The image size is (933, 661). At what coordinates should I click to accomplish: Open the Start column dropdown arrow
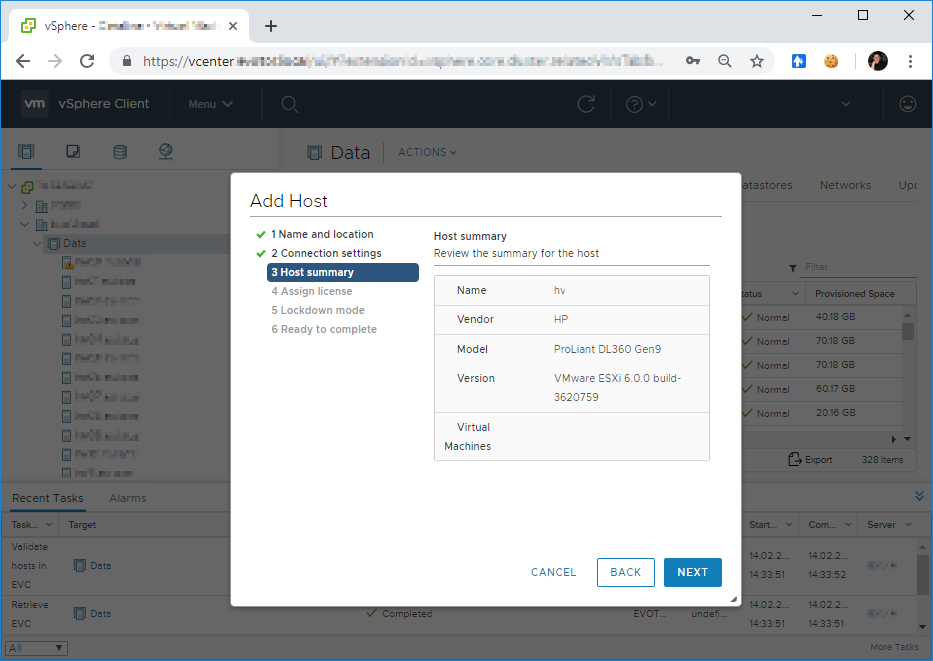coord(789,525)
